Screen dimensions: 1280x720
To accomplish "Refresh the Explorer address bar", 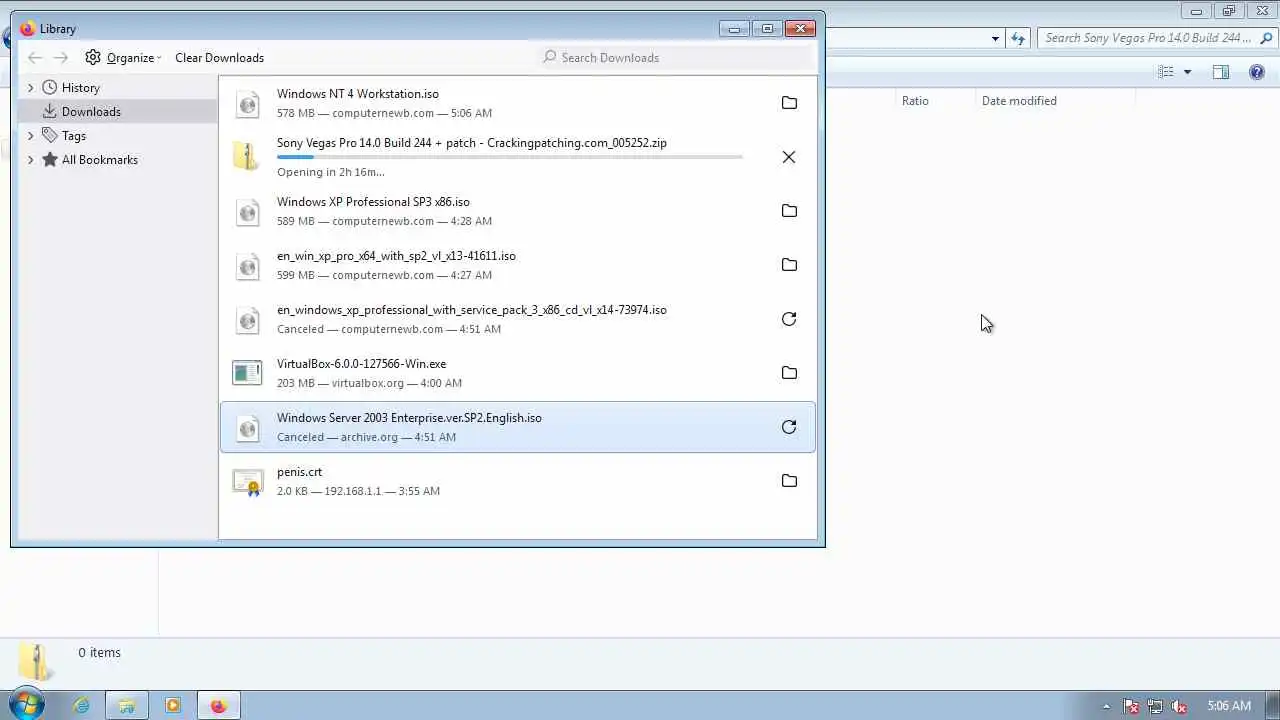I will point(1018,38).
